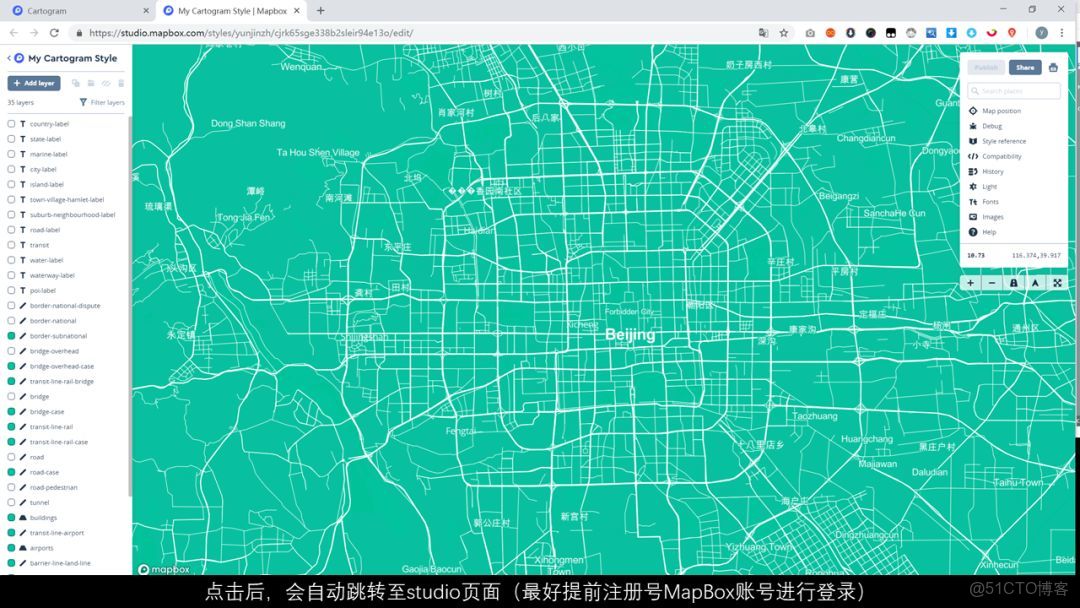
Task: Reload the page with the refresh icon
Action: (54, 32)
